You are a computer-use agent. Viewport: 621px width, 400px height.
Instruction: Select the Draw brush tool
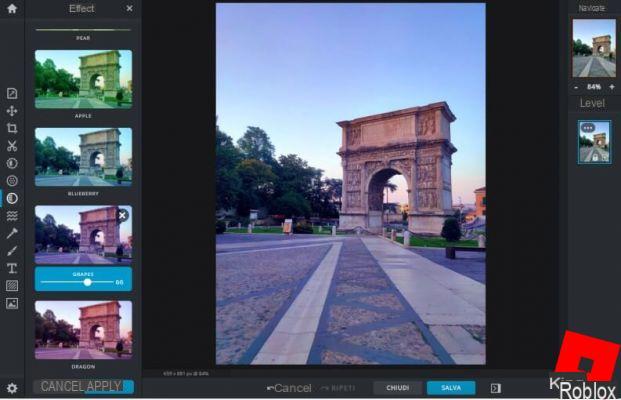(12, 251)
